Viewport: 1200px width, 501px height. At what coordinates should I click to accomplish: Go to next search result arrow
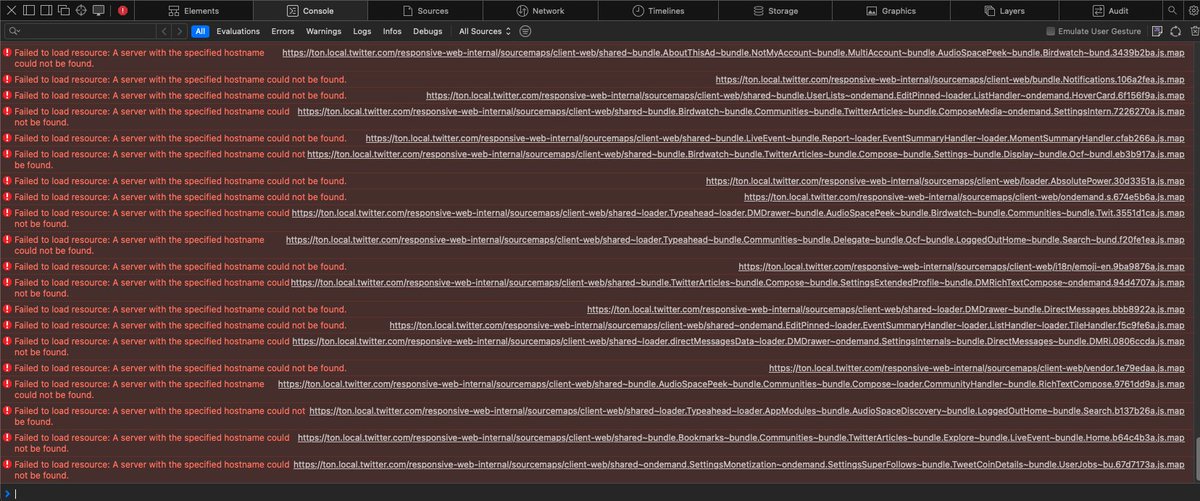click(180, 31)
